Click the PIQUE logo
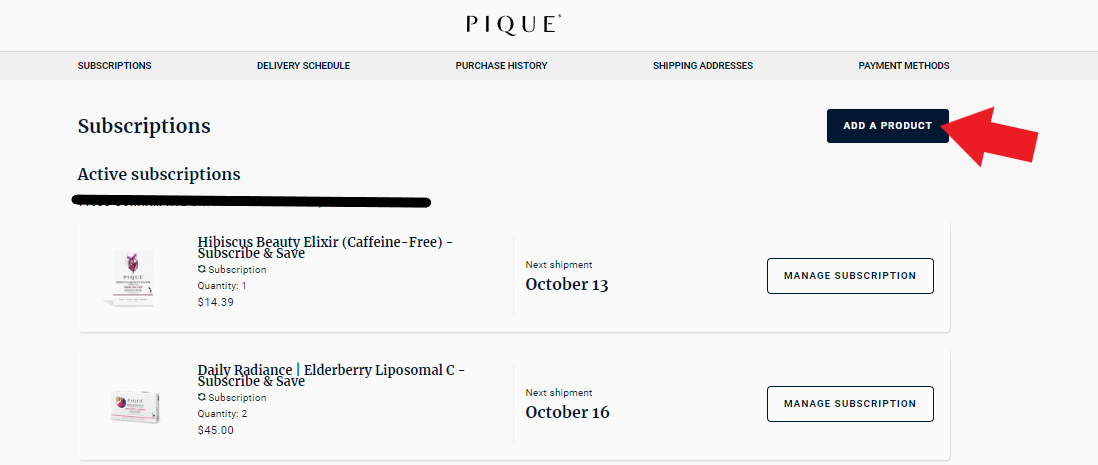The image size is (1098, 465). pyautogui.click(x=513, y=25)
